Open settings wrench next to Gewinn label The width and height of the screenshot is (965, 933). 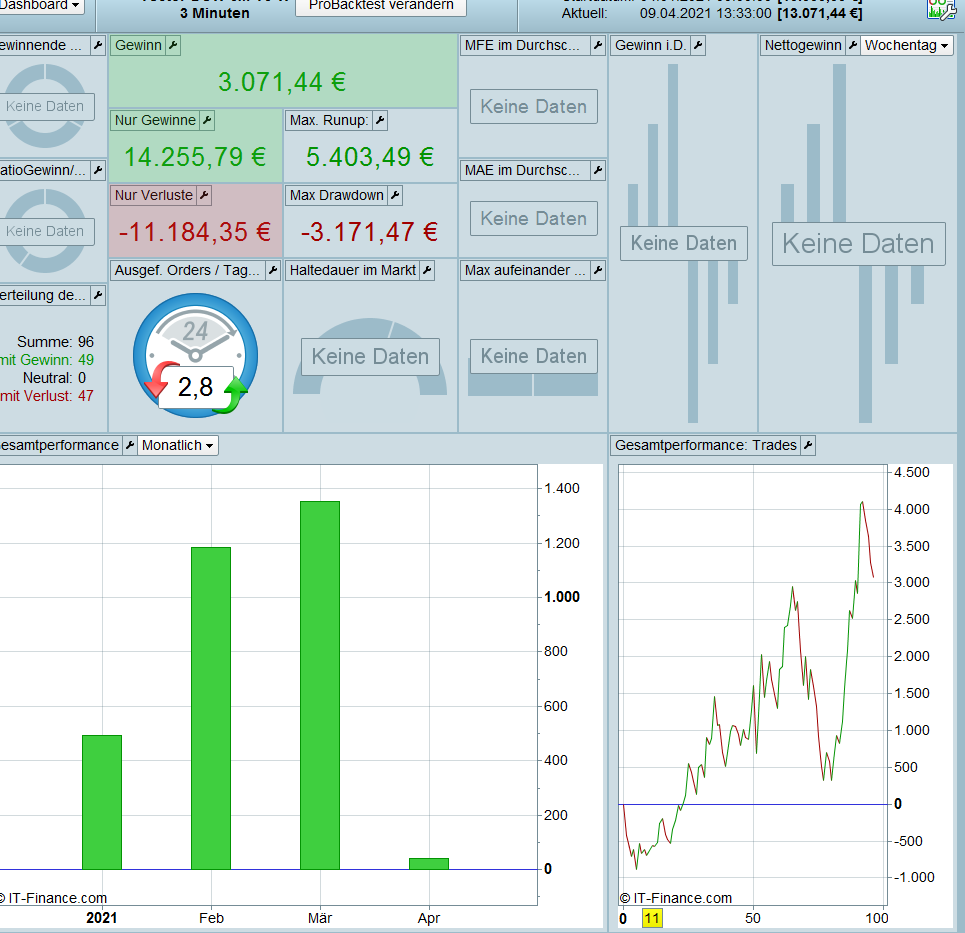pos(173,46)
